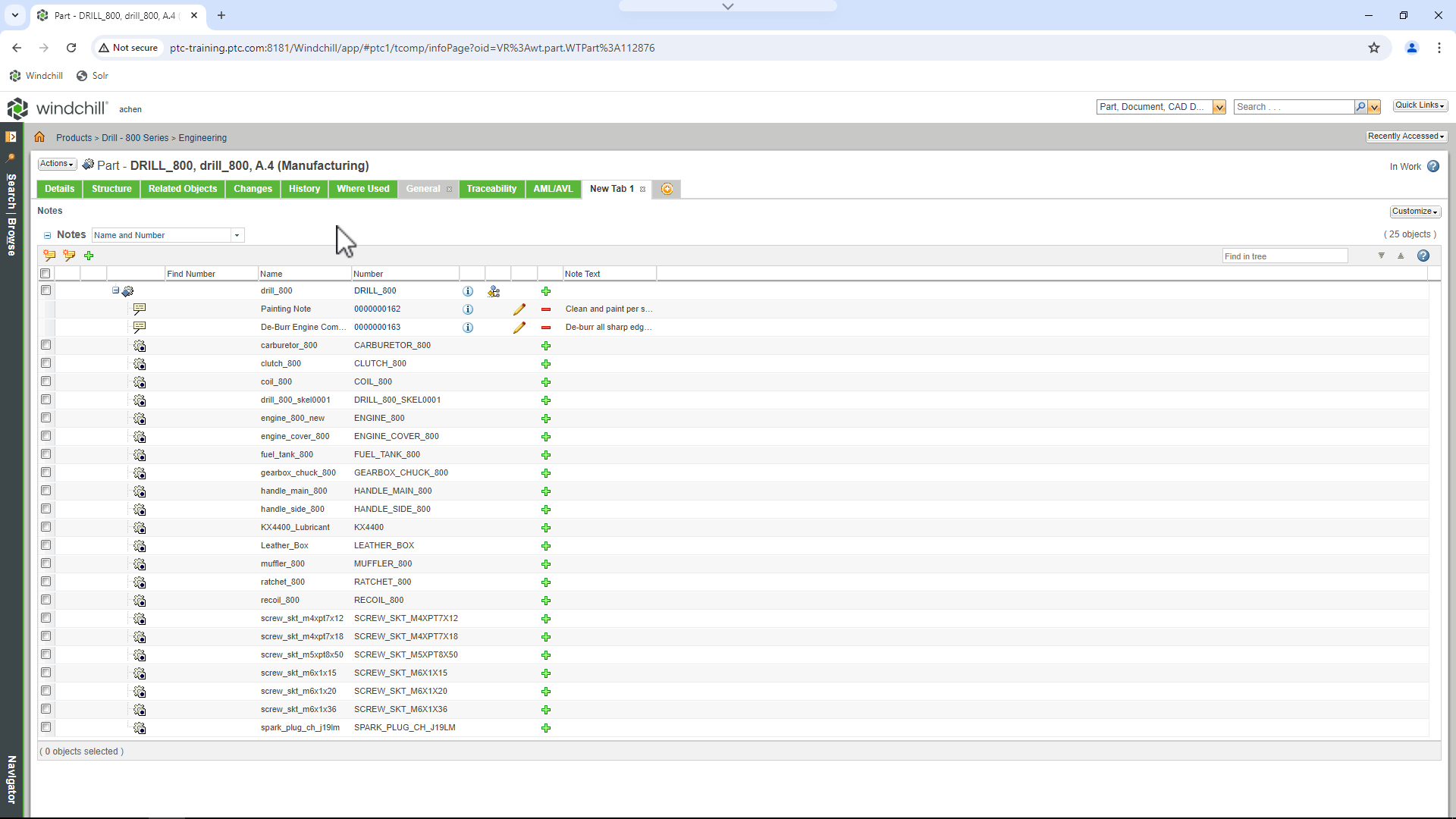1456x819 pixels.
Task: Open the Notes table help icon
Action: pyautogui.click(x=1423, y=256)
